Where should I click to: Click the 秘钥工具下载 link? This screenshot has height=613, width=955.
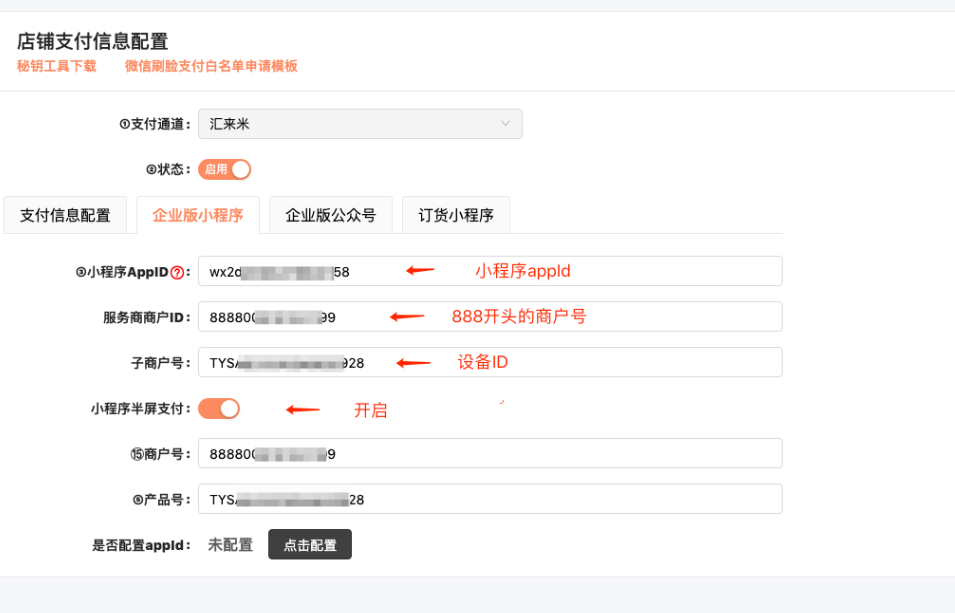click(57, 66)
